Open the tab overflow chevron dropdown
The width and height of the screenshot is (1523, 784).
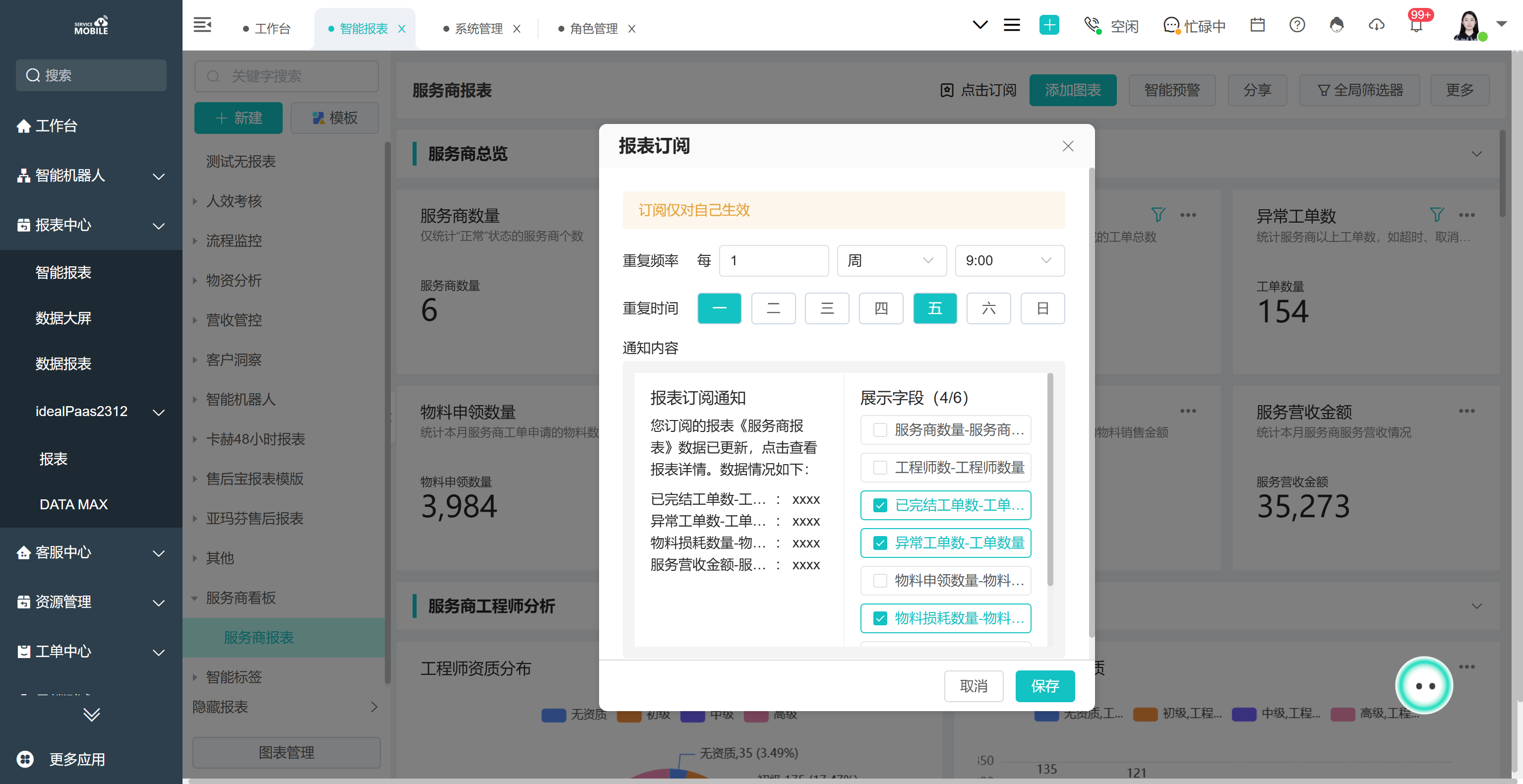979,25
